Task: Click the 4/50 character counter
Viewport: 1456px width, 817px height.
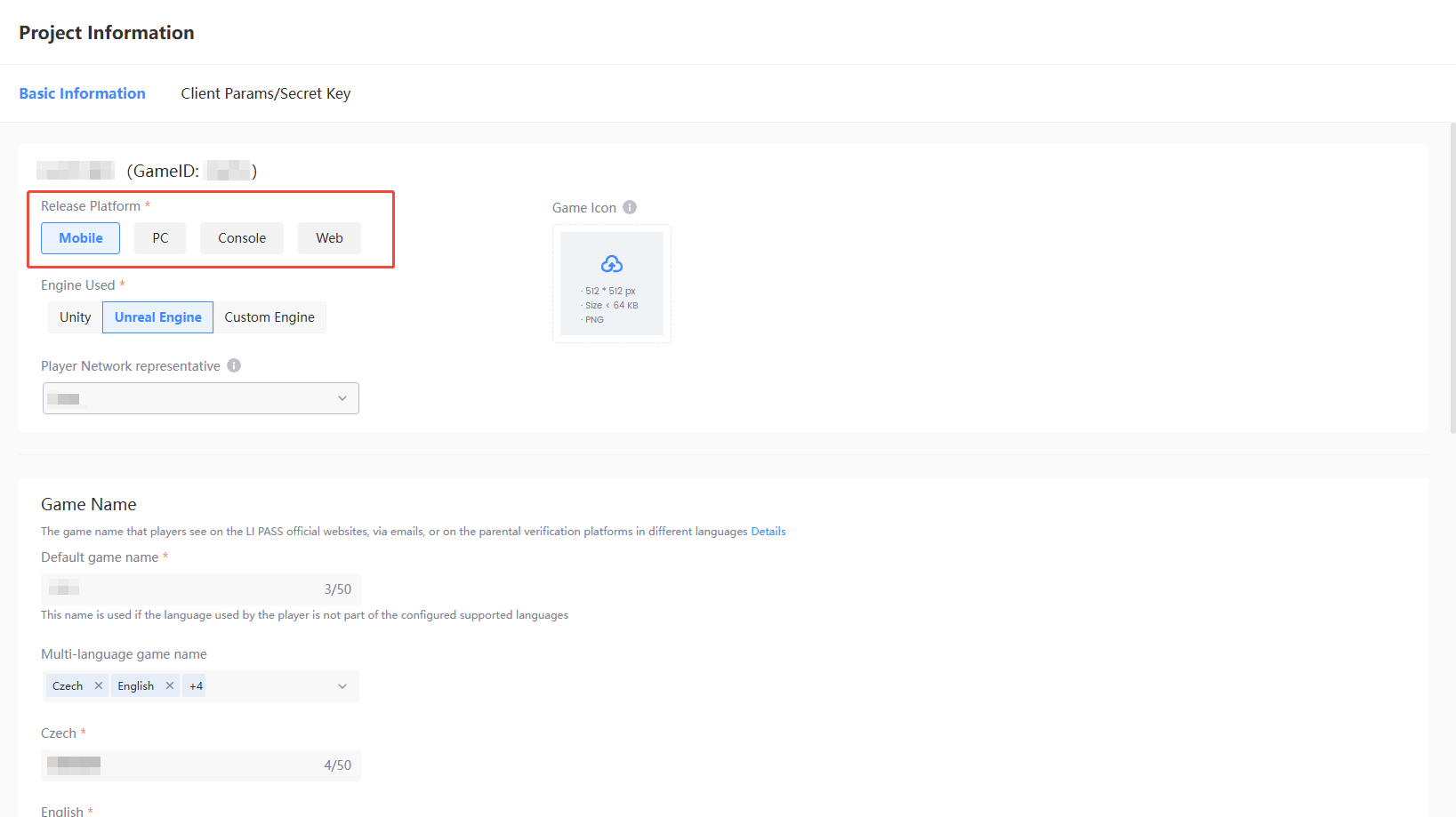Action: (338, 765)
